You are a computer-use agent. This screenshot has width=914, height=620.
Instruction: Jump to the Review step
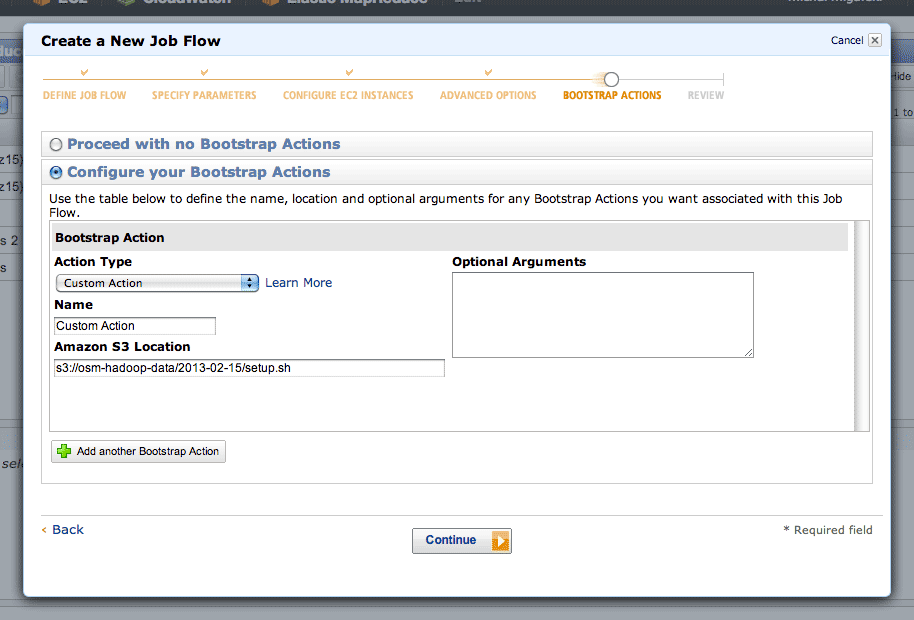[705, 95]
